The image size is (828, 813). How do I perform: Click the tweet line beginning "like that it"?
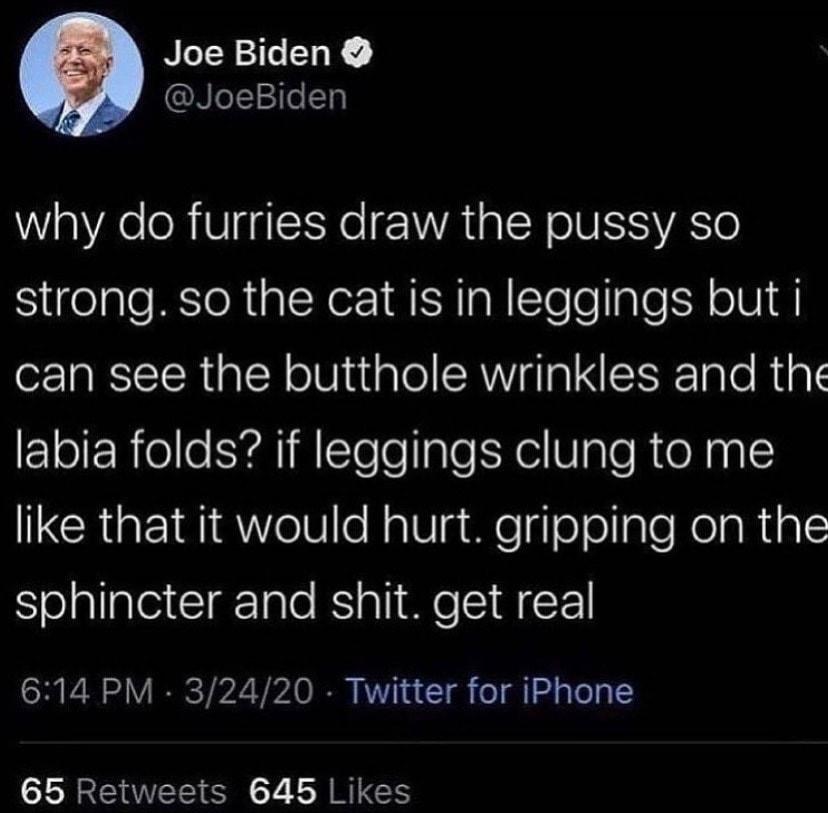[422, 528]
